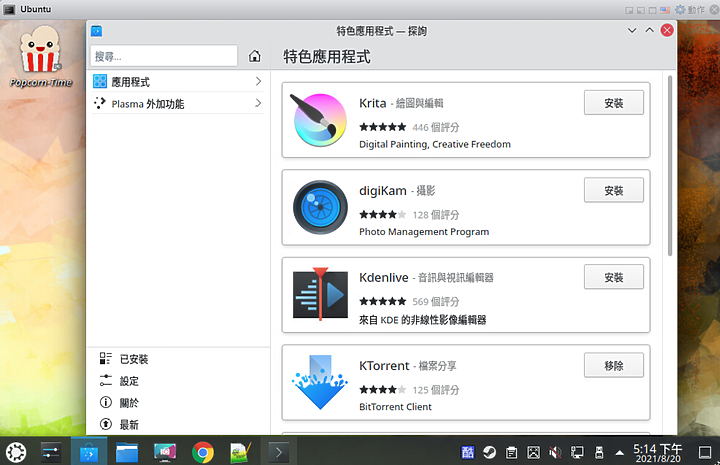Click the 應用程式 category grid icon
The width and height of the screenshot is (720, 465).
(x=100, y=81)
